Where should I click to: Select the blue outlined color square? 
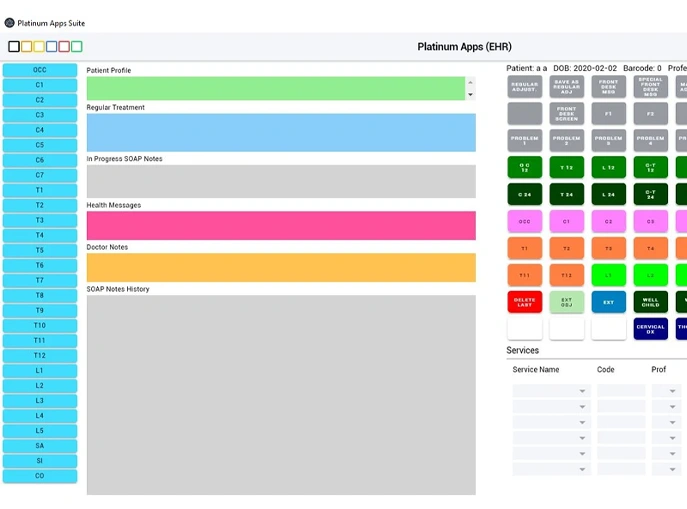click(52, 46)
